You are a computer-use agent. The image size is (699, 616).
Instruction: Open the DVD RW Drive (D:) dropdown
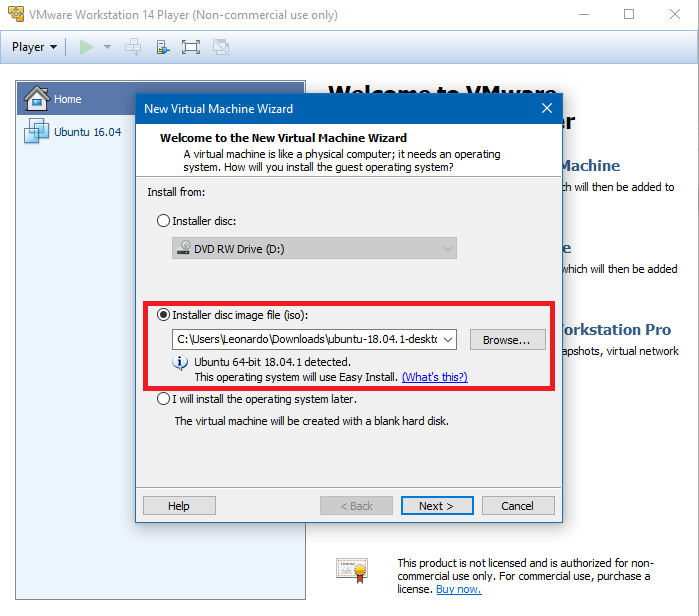pyautogui.click(x=314, y=248)
